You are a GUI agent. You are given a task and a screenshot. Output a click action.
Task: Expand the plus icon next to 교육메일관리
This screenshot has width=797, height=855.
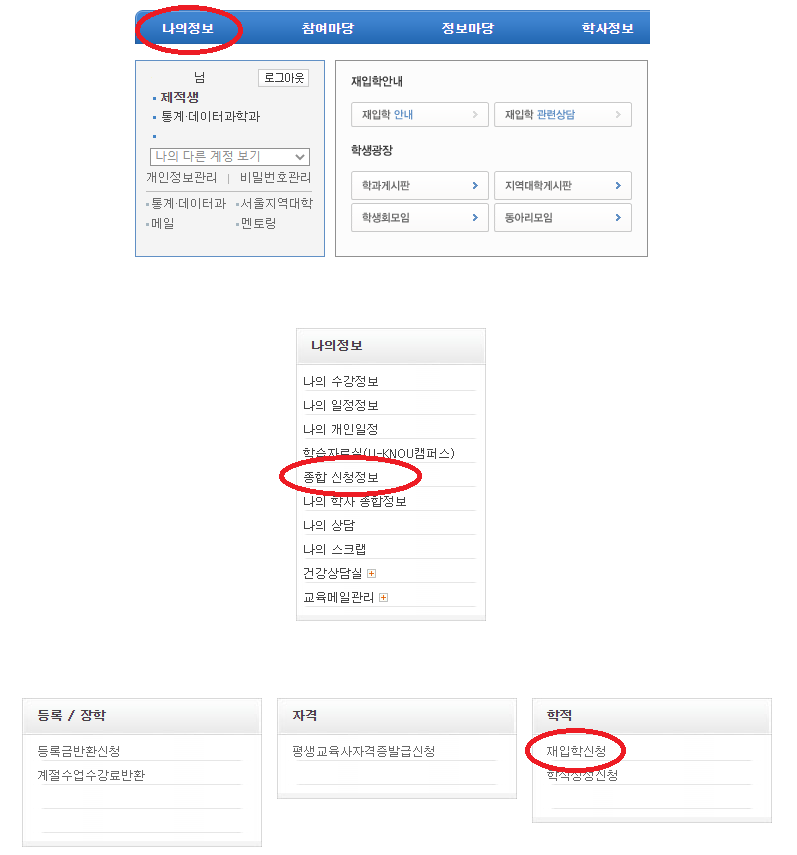pos(383,598)
